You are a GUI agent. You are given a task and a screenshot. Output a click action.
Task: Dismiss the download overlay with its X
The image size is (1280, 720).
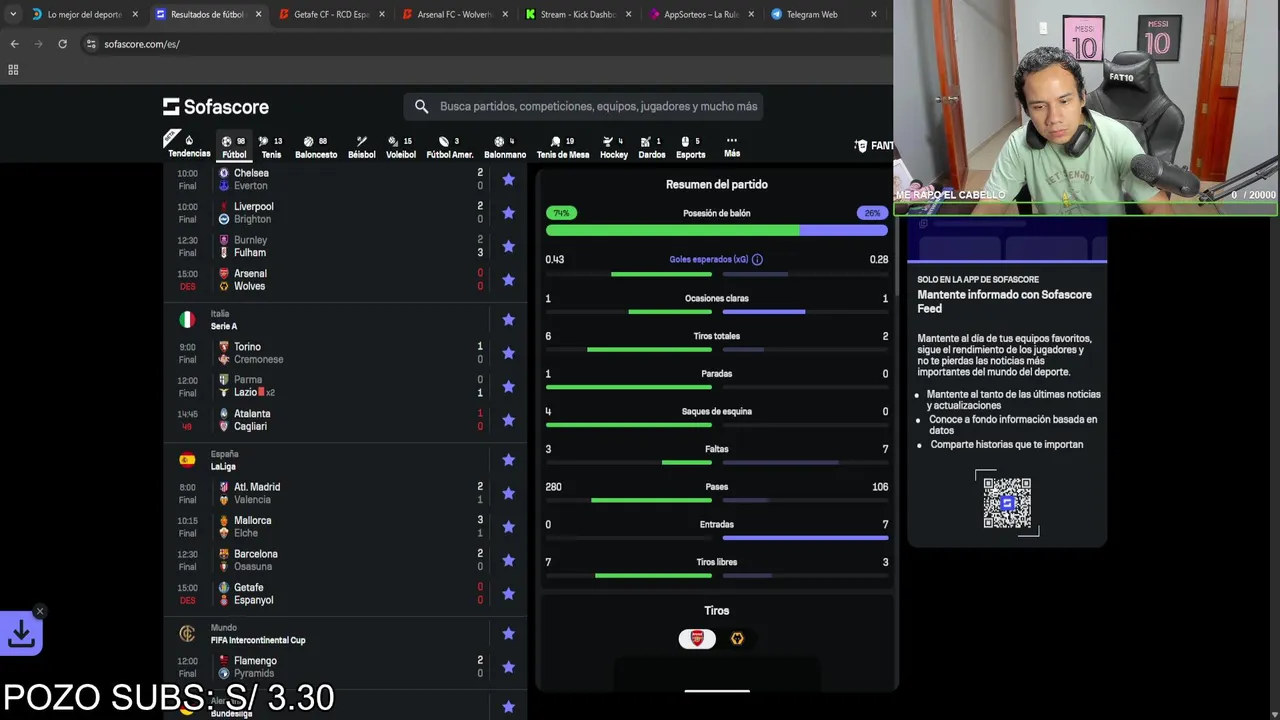(40, 611)
